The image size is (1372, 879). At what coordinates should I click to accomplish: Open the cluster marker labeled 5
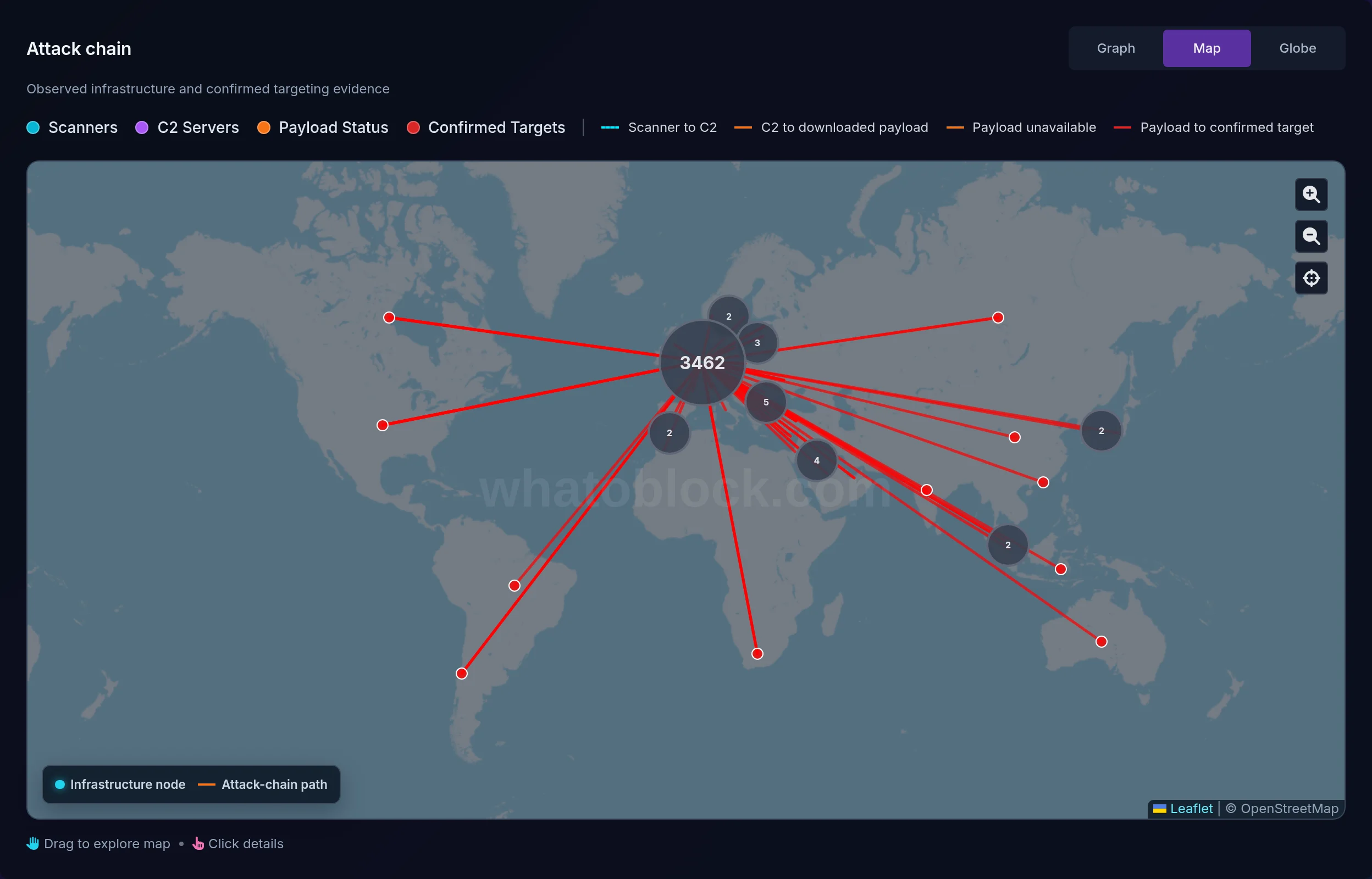pyautogui.click(x=766, y=402)
